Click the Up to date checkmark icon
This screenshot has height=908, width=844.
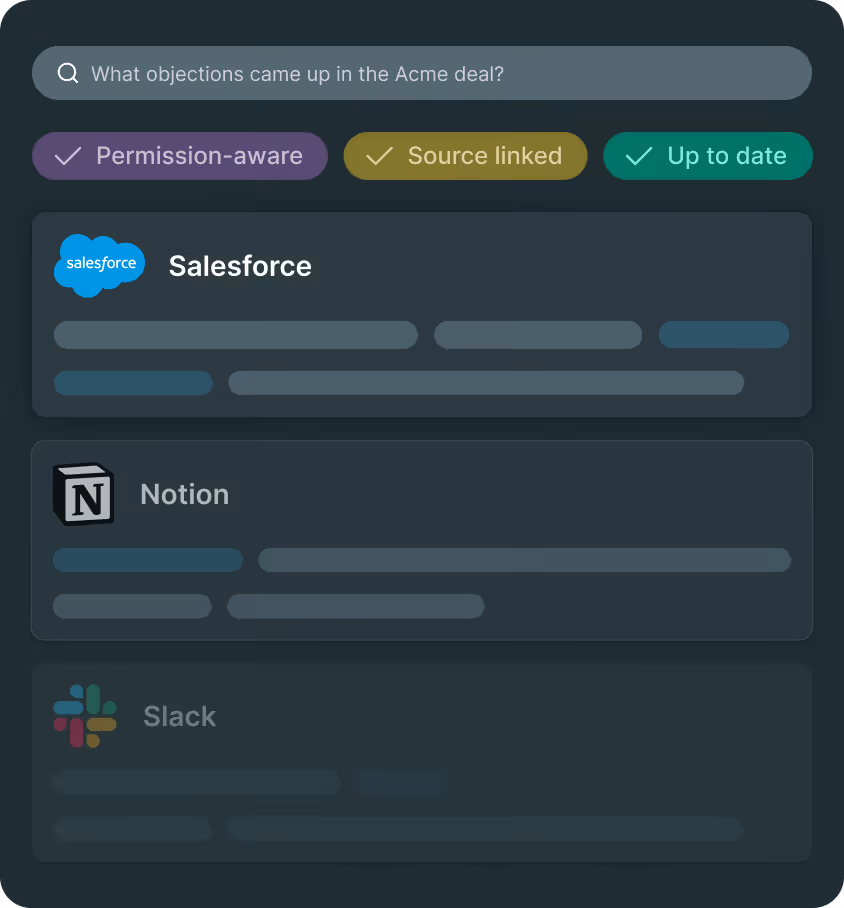point(639,156)
